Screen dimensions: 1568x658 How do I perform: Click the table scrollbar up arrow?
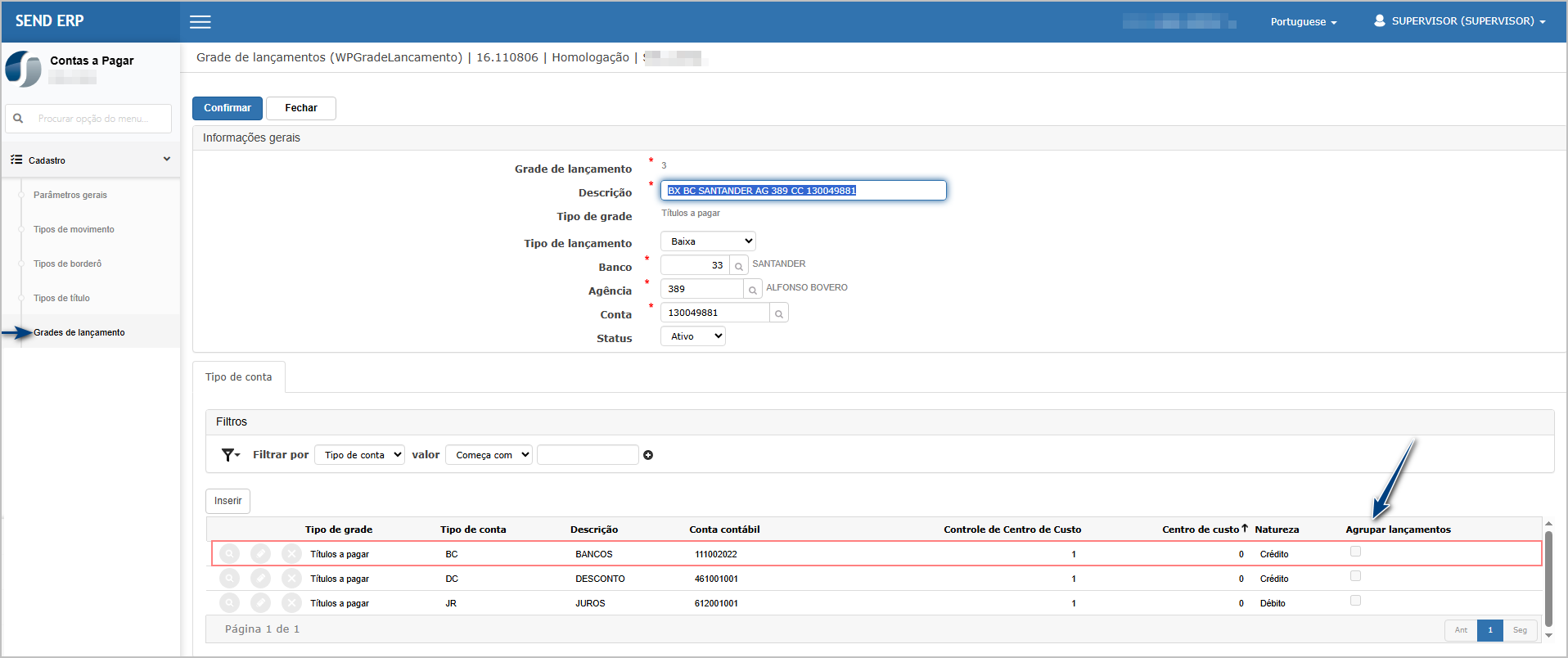click(x=1548, y=524)
